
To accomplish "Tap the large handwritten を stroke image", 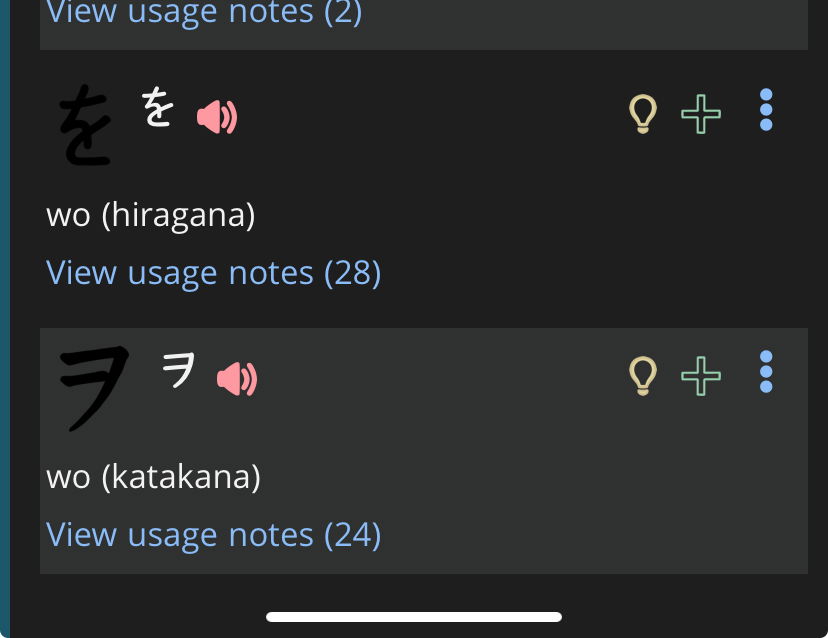I will 85,123.
